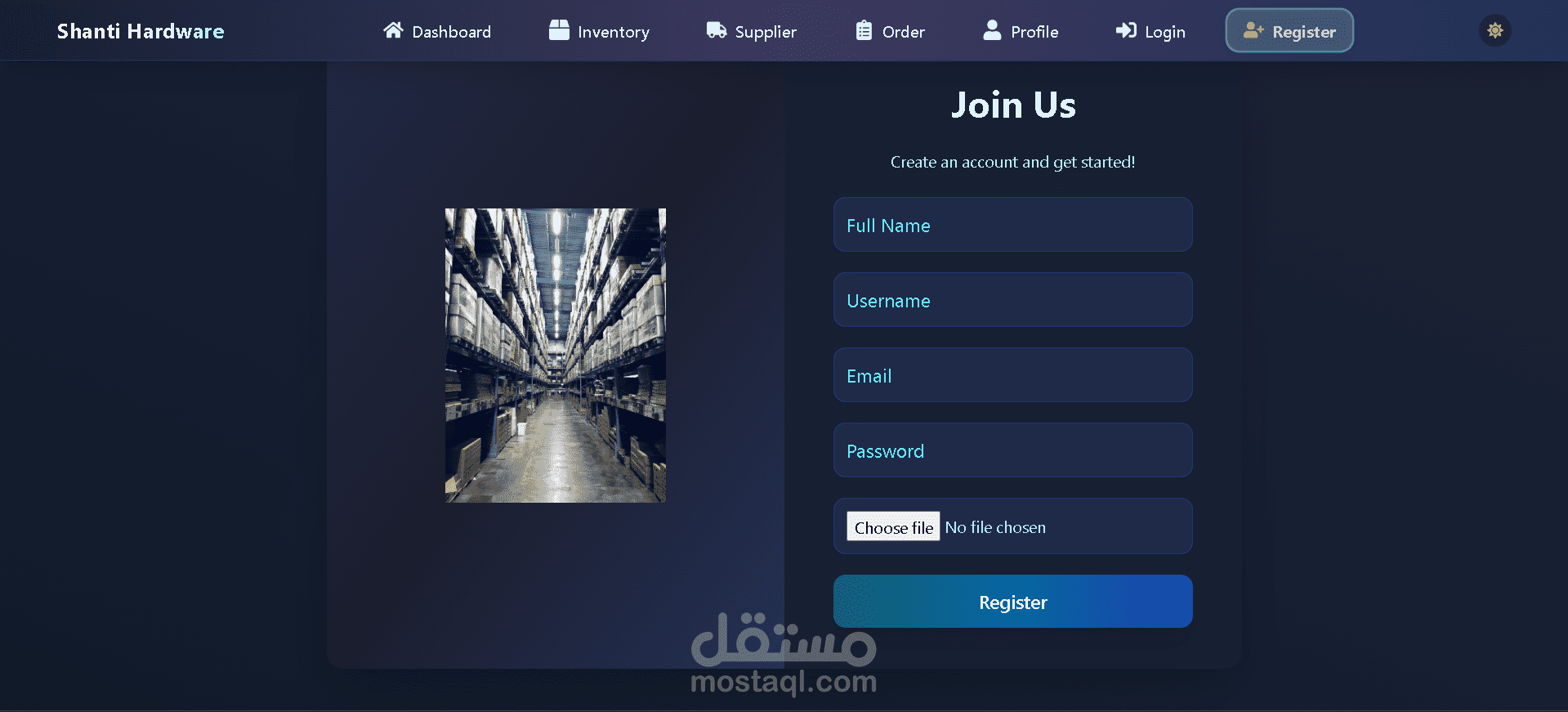The height and width of the screenshot is (712, 1568).
Task: Click the Profile person icon
Action: coord(992,30)
